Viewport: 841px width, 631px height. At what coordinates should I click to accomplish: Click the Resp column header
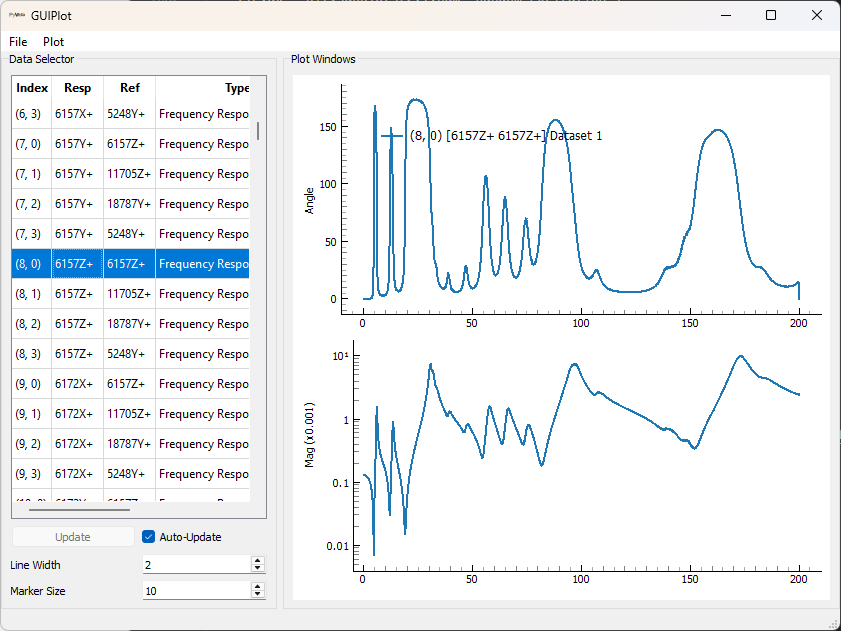coord(77,88)
